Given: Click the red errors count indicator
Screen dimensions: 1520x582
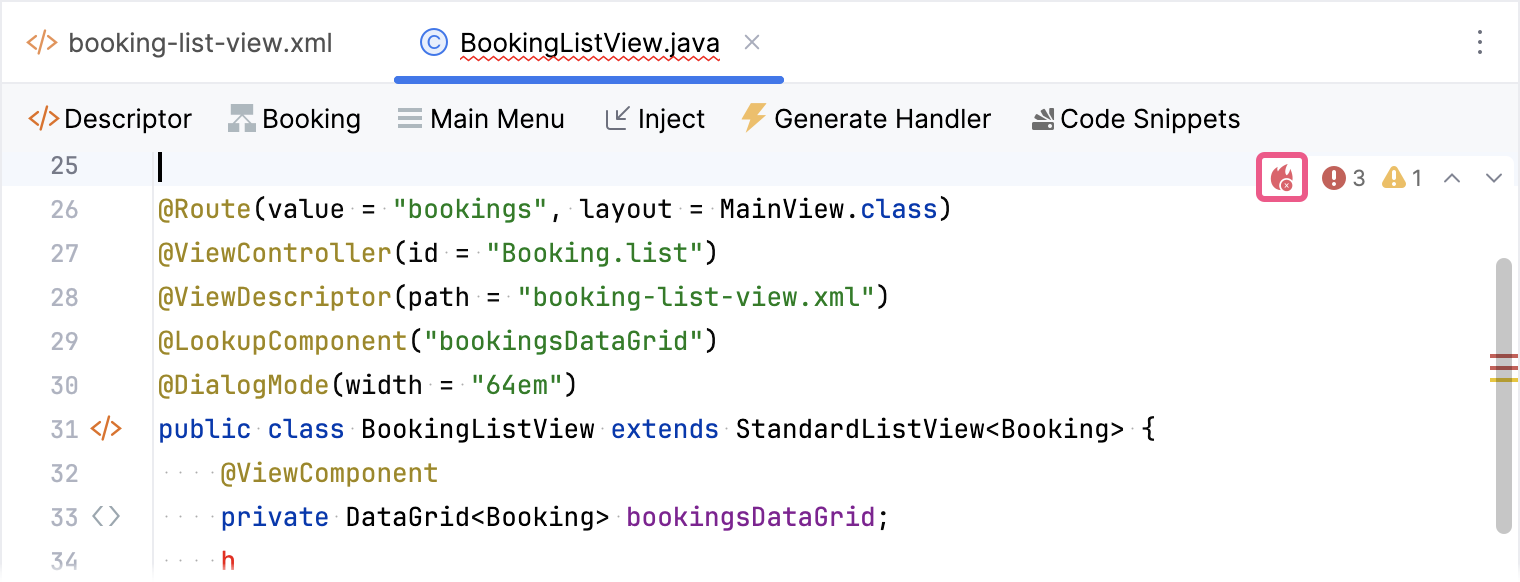Looking at the screenshot, I should tap(1343, 178).
